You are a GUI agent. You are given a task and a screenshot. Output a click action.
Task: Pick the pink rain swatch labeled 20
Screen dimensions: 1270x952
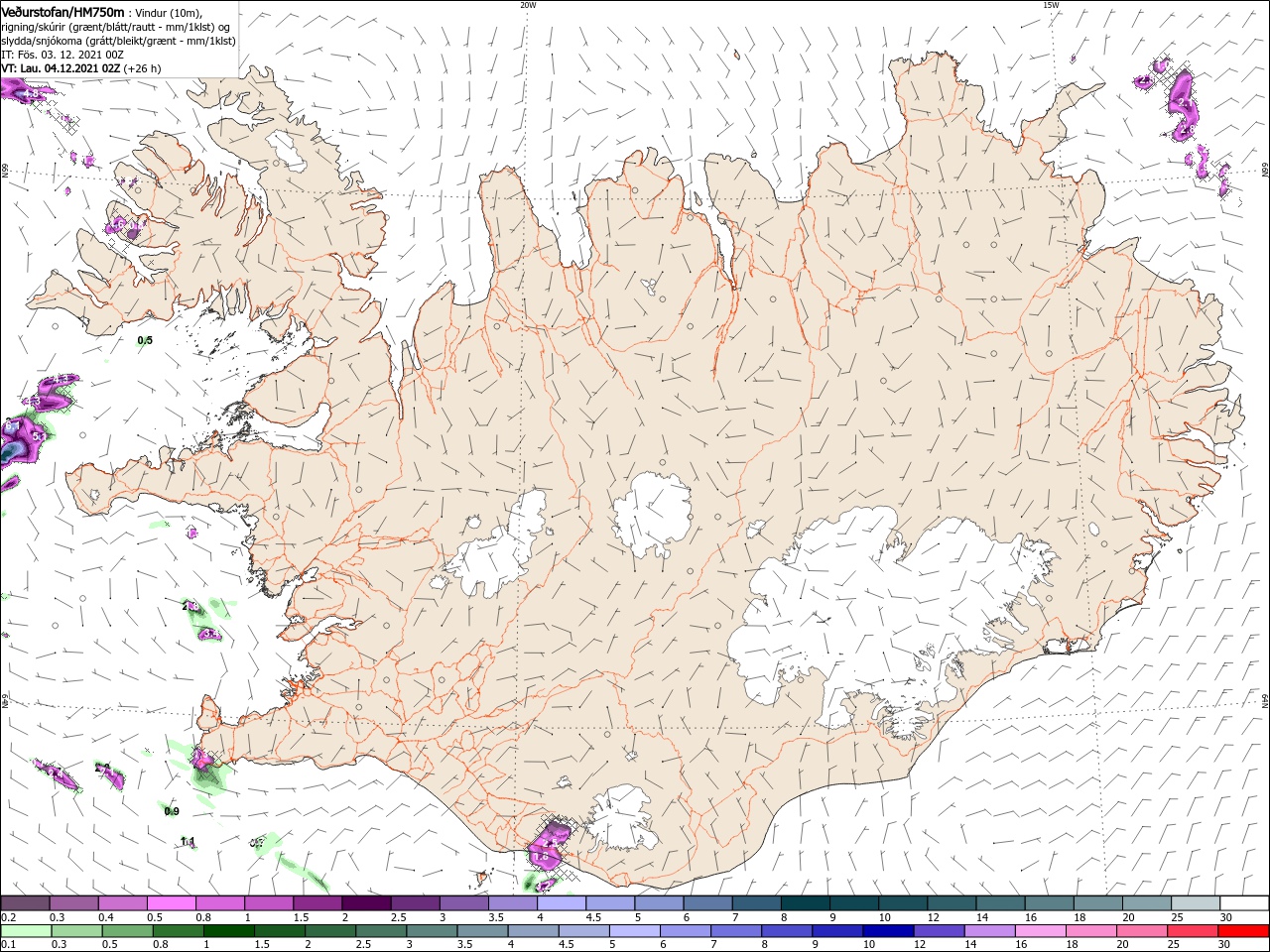(x=1141, y=931)
